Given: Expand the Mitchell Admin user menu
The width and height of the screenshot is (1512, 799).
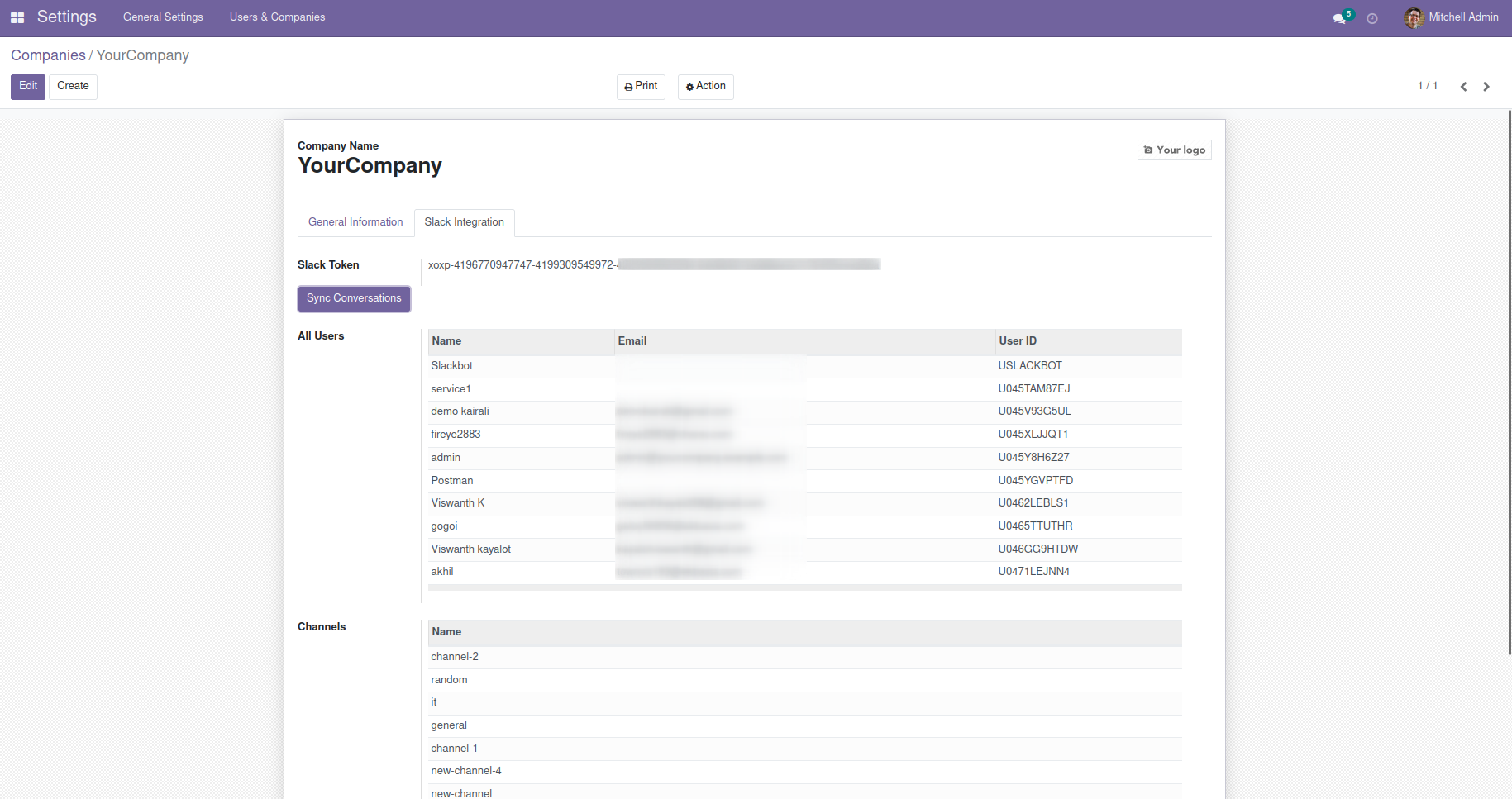Looking at the screenshot, I should click(1462, 17).
